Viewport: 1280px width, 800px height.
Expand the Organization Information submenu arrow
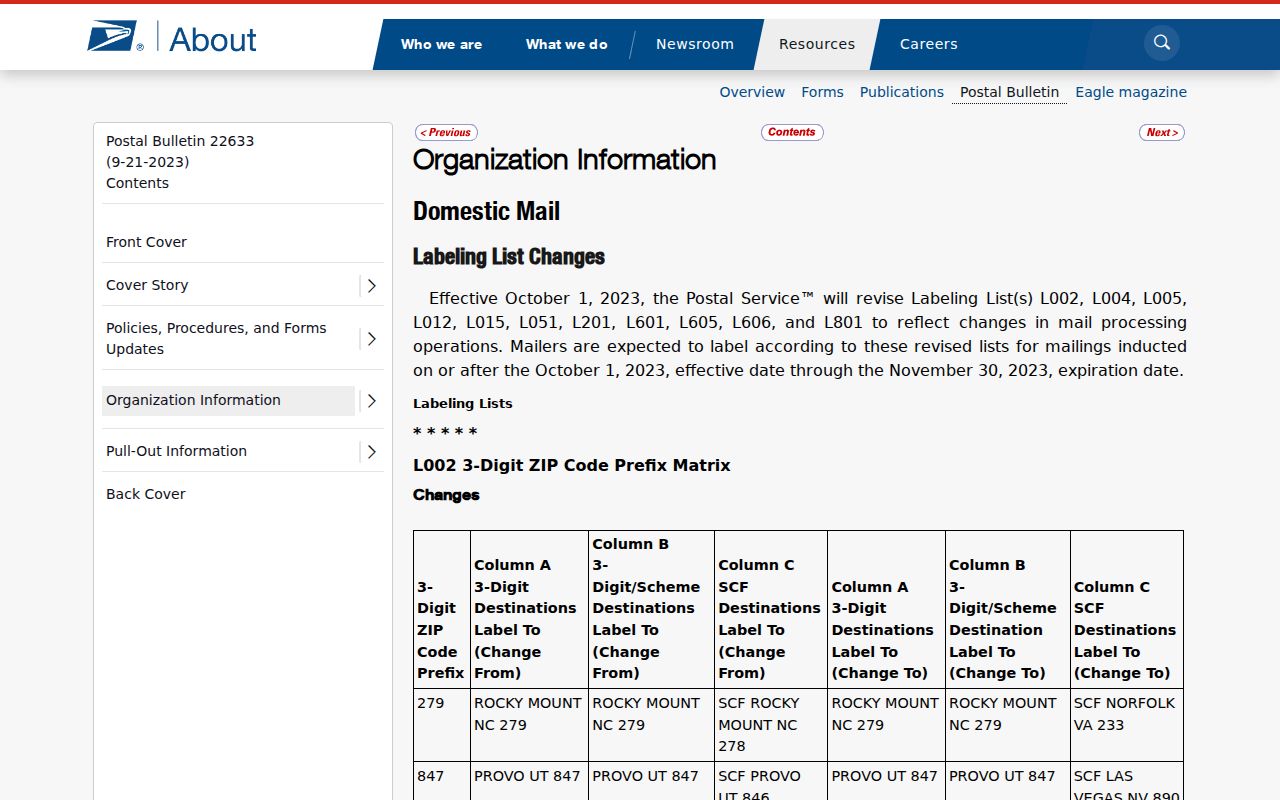tap(371, 400)
